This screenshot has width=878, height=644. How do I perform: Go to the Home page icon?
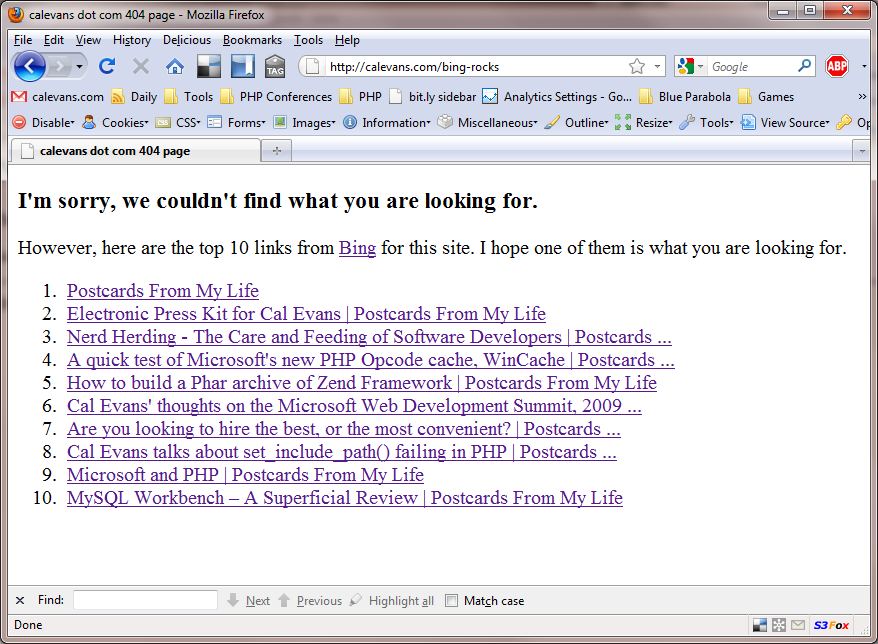coord(175,67)
